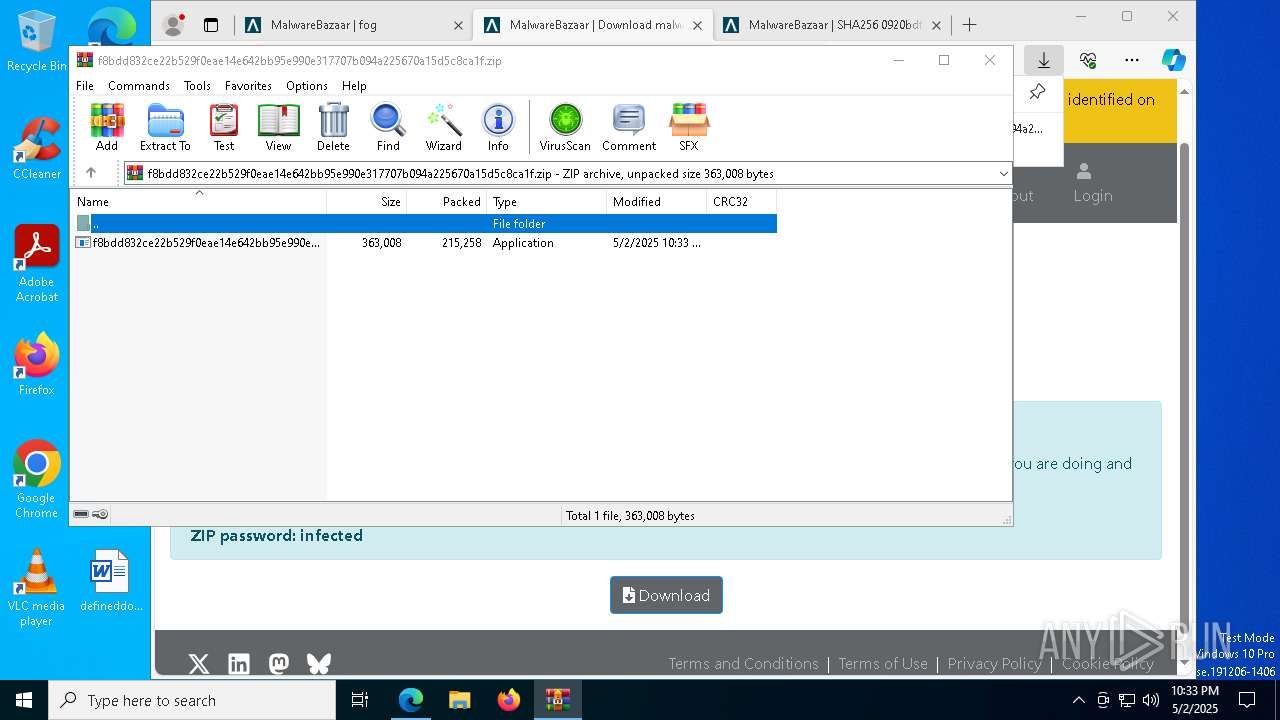The height and width of the screenshot is (720, 1280).
Task: Switch to MalwareBazaar SHA256 tab
Action: click(832, 25)
